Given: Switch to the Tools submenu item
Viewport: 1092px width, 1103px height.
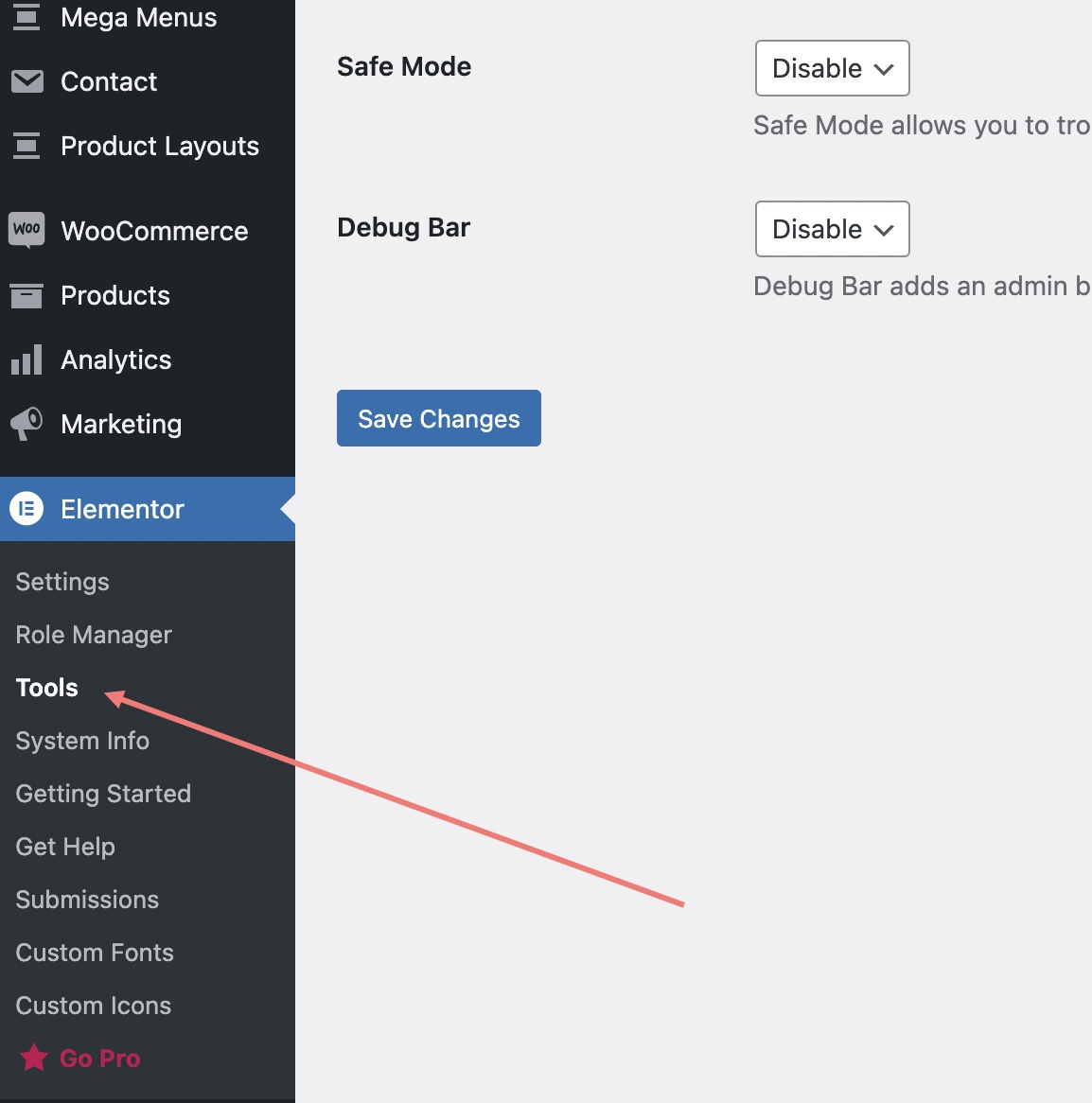Looking at the screenshot, I should [46, 688].
